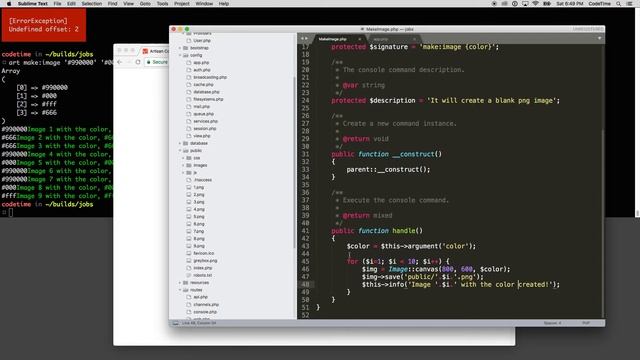The height and width of the screenshot is (360, 640).
Task: Click the AirPlay display icon in menu bar
Action: pyautogui.click(x=525, y=4)
